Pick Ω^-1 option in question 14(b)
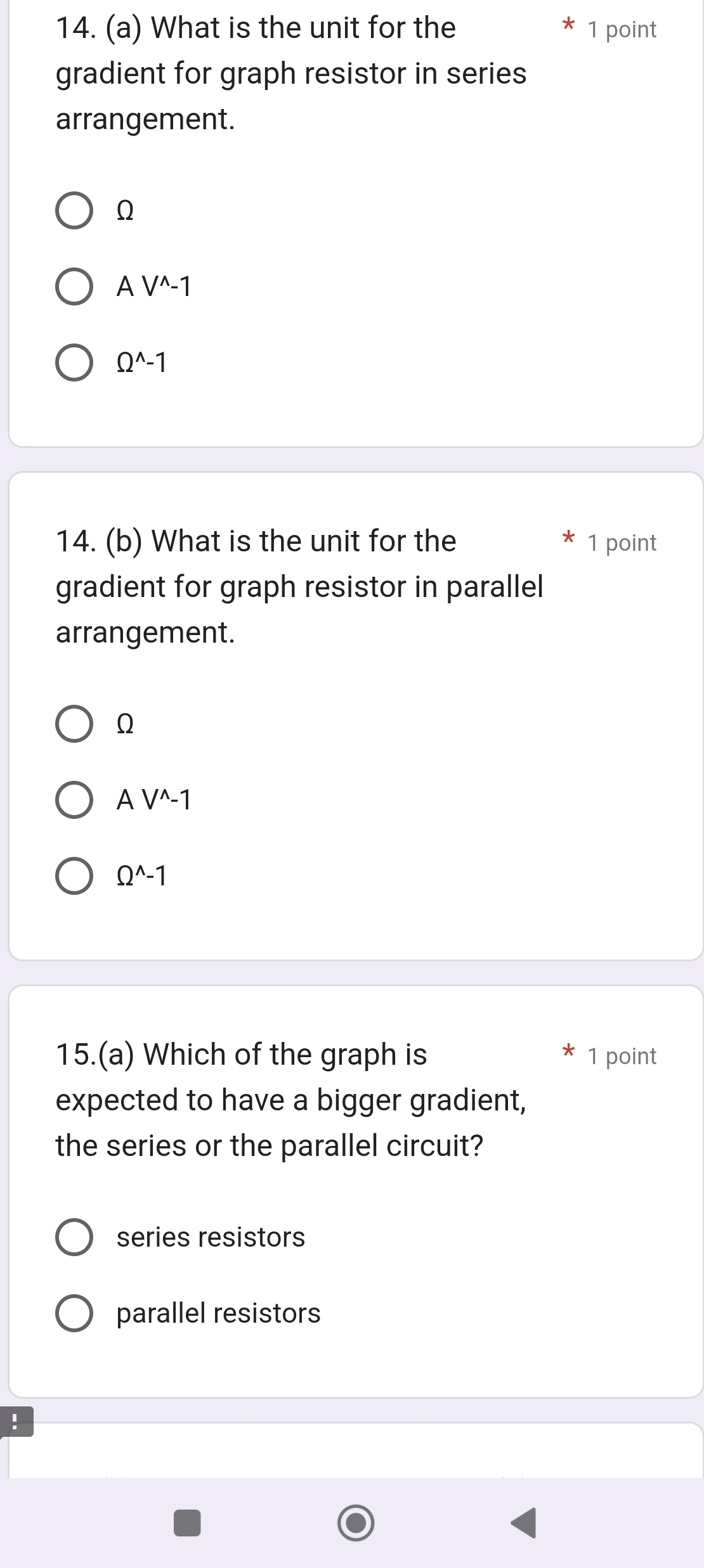Image resolution: width=704 pixels, height=1568 pixels. (74, 876)
